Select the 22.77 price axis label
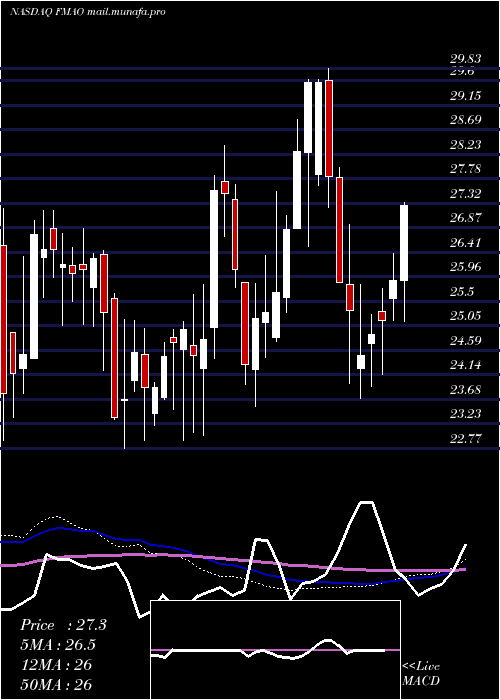This screenshot has width=500, height=700. click(x=466, y=439)
